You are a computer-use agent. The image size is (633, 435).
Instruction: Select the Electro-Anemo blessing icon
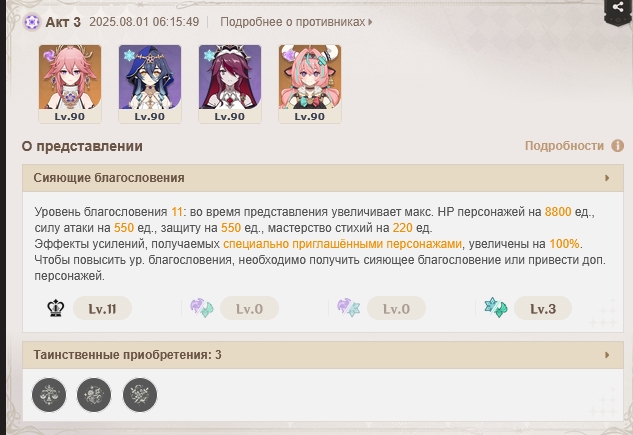tap(202, 308)
